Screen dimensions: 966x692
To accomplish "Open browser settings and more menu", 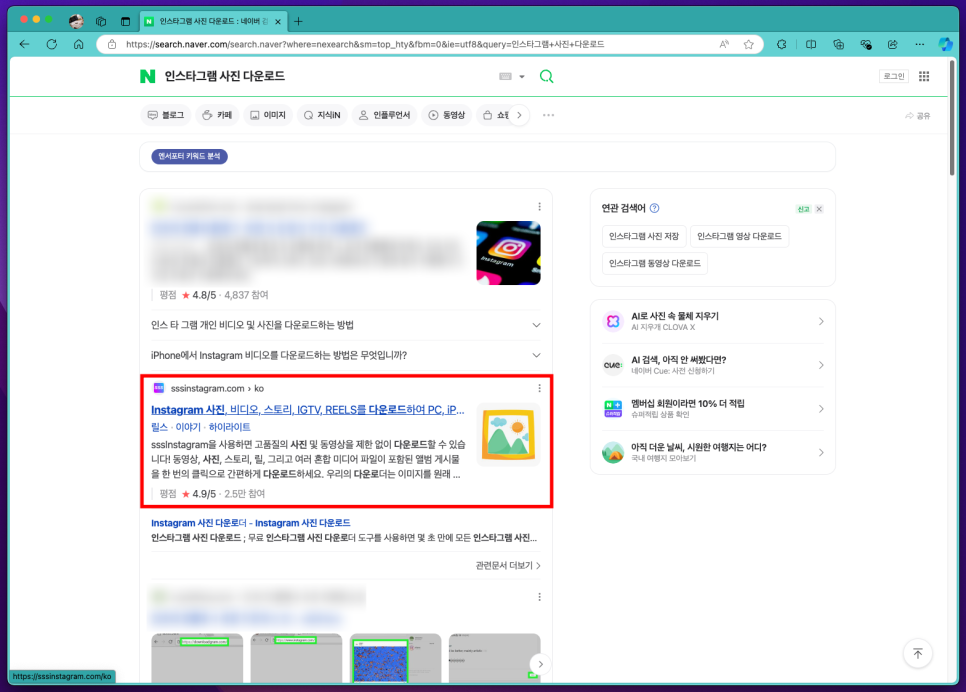I will coord(920,44).
